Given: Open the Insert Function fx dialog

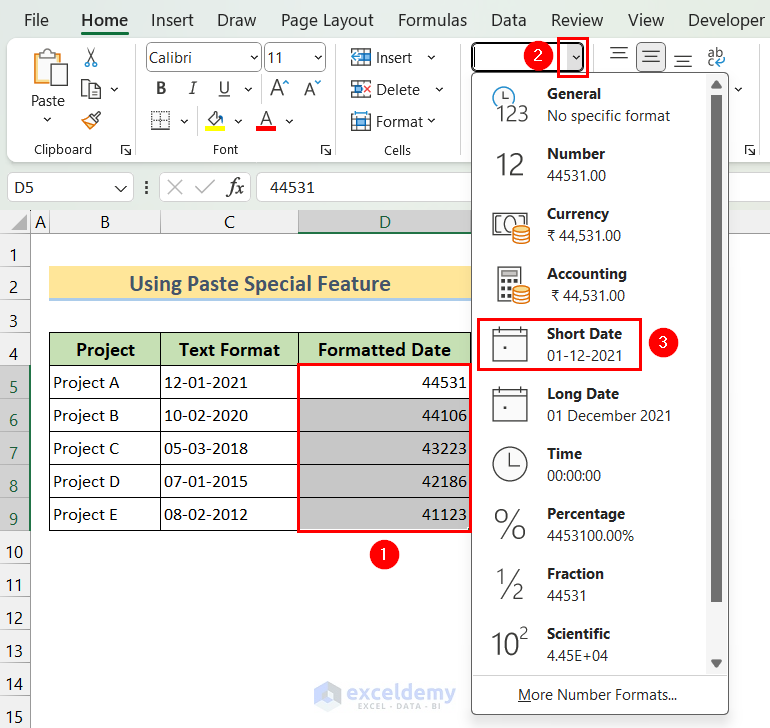Looking at the screenshot, I should (x=235, y=187).
